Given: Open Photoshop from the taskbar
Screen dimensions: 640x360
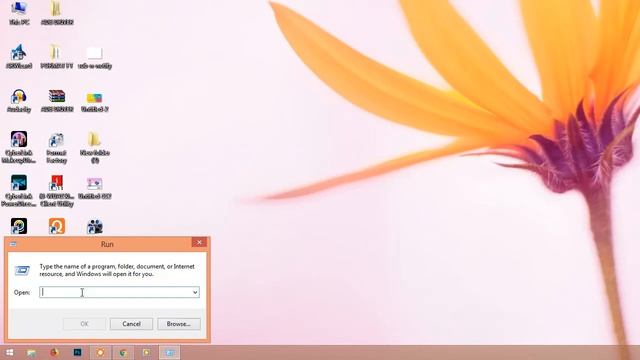Looking at the screenshot, I should tap(77, 352).
